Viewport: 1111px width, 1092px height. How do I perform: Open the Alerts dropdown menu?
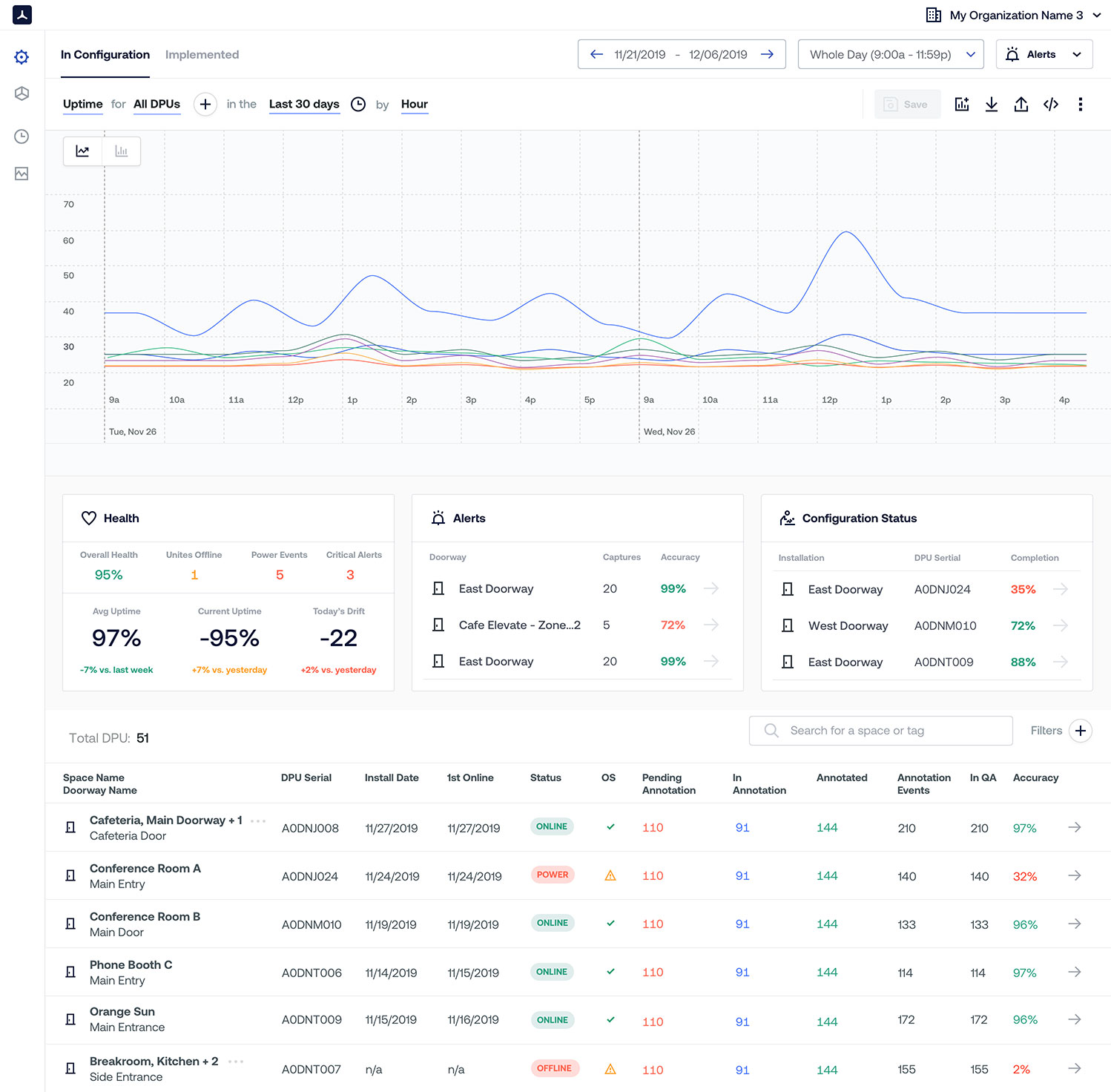(x=1044, y=54)
